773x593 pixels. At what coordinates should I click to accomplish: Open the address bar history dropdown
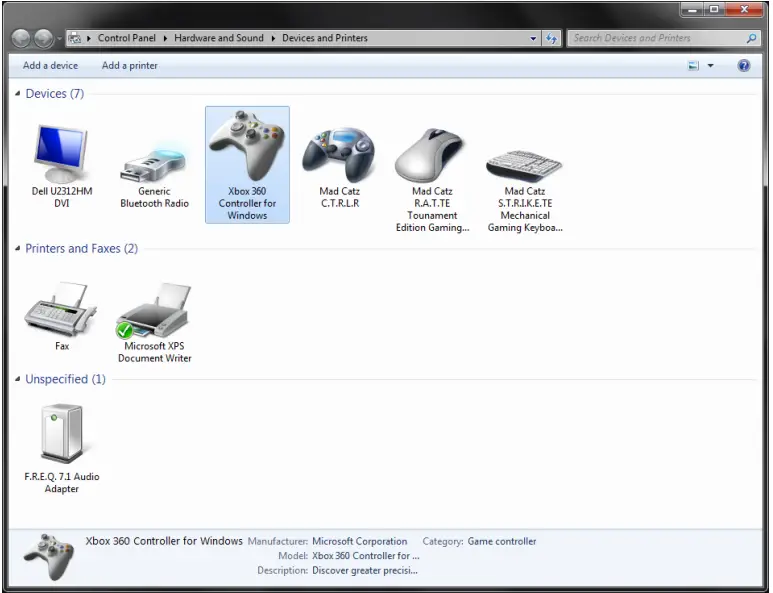[533, 38]
